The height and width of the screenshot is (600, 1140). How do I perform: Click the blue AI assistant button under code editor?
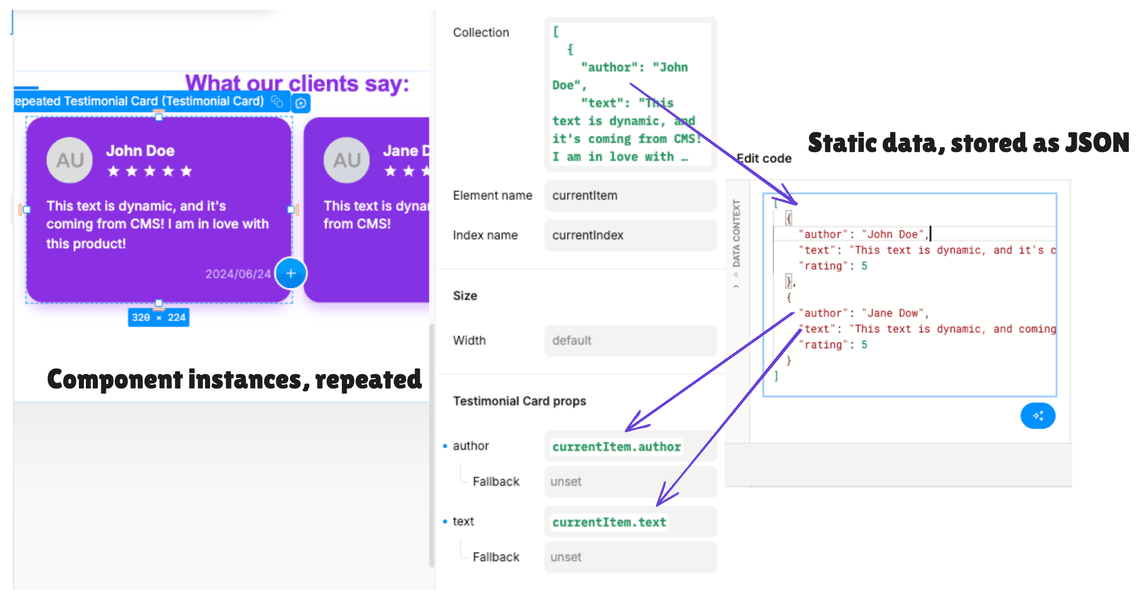(x=1037, y=415)
